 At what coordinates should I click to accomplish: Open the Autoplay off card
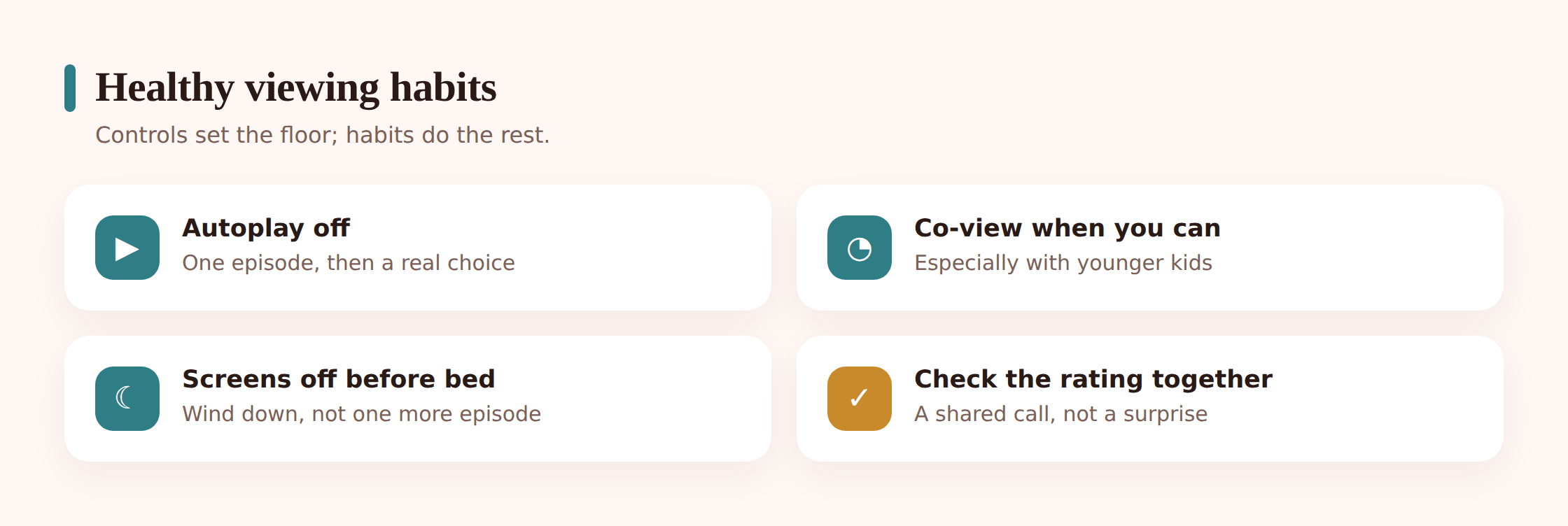[x=418, y=248]
